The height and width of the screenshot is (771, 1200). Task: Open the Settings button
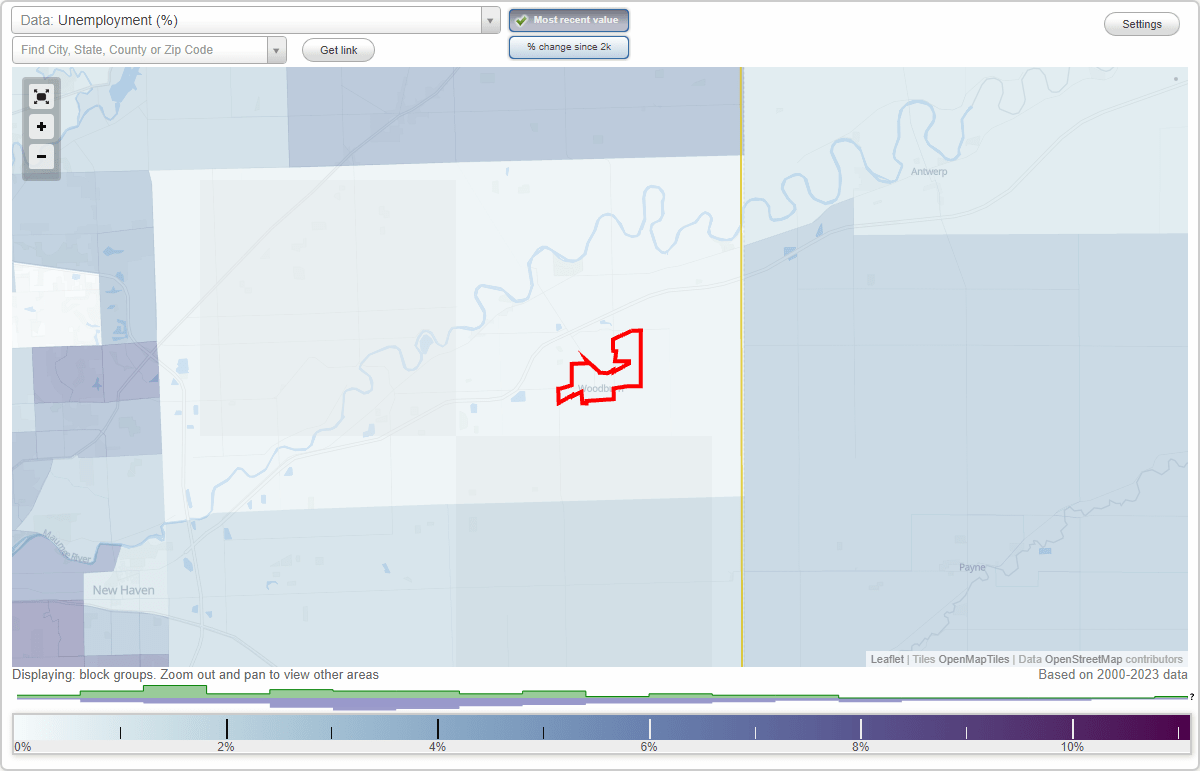point(1142,24)
